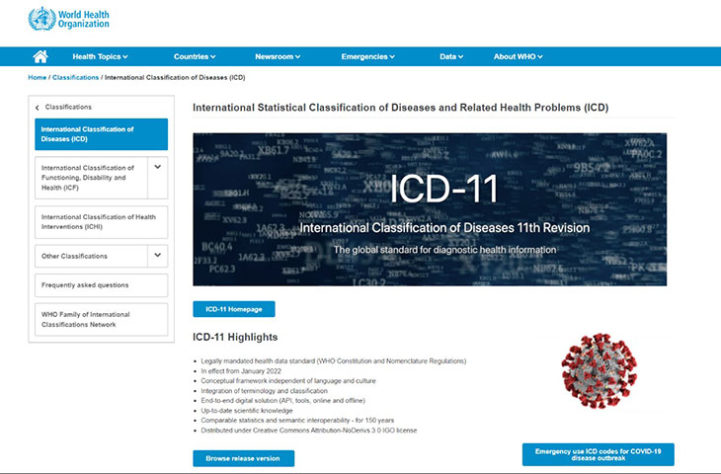721x474 pixels.
Task: Click the Browse release version button
Action: [x=243, y=458]
